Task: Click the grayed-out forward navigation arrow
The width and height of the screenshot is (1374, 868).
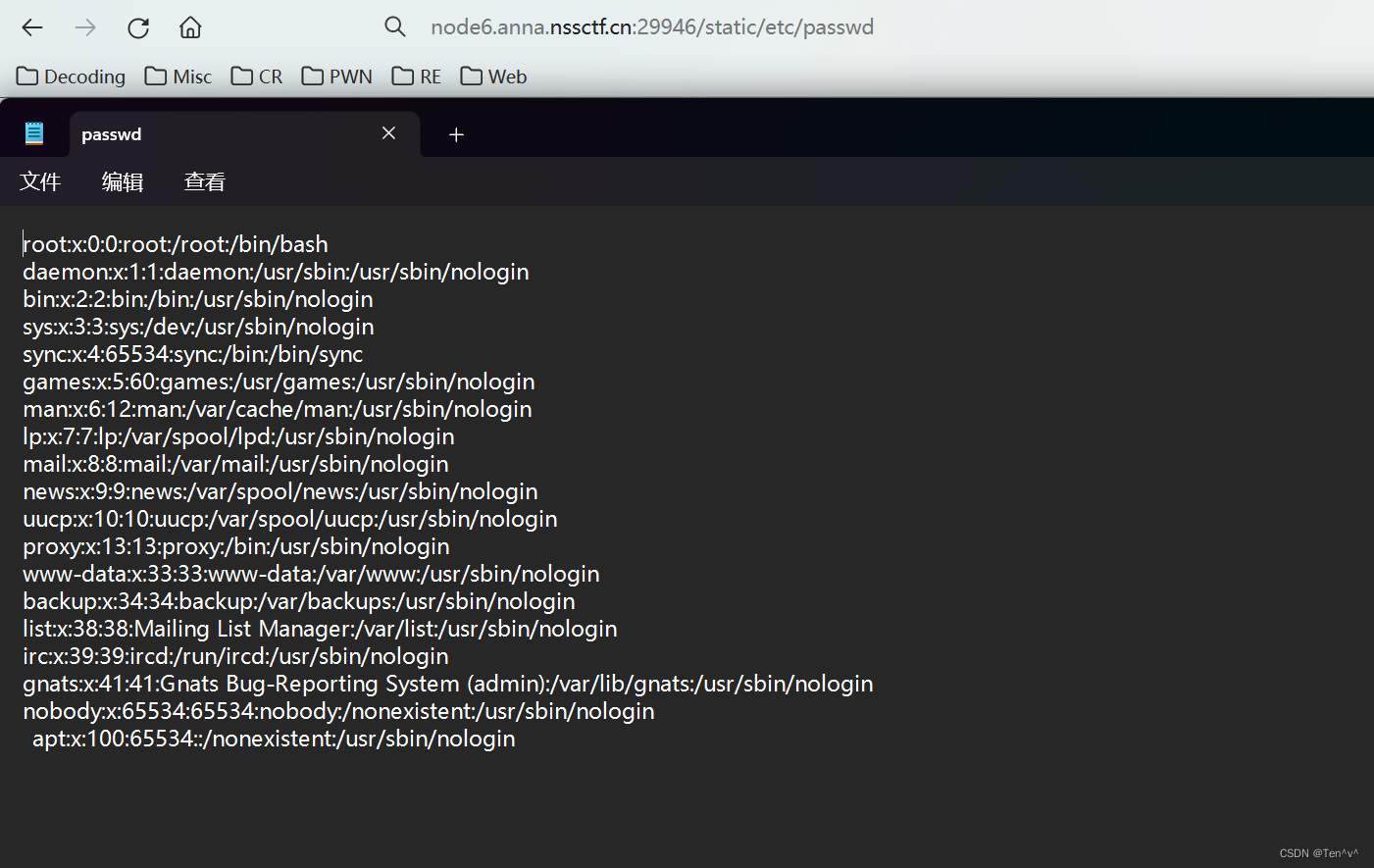Action: click(84, 27)
